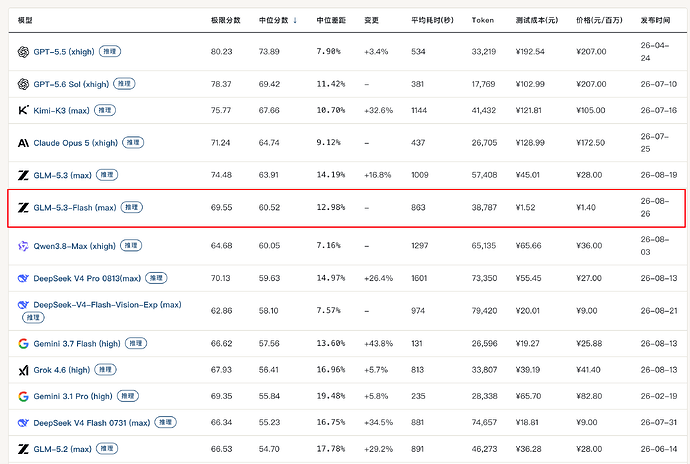The image size is (690, 464).
Task: Click the DeepSeek whale logo beside V4 Pro 0813
Action: pos(23,278)
